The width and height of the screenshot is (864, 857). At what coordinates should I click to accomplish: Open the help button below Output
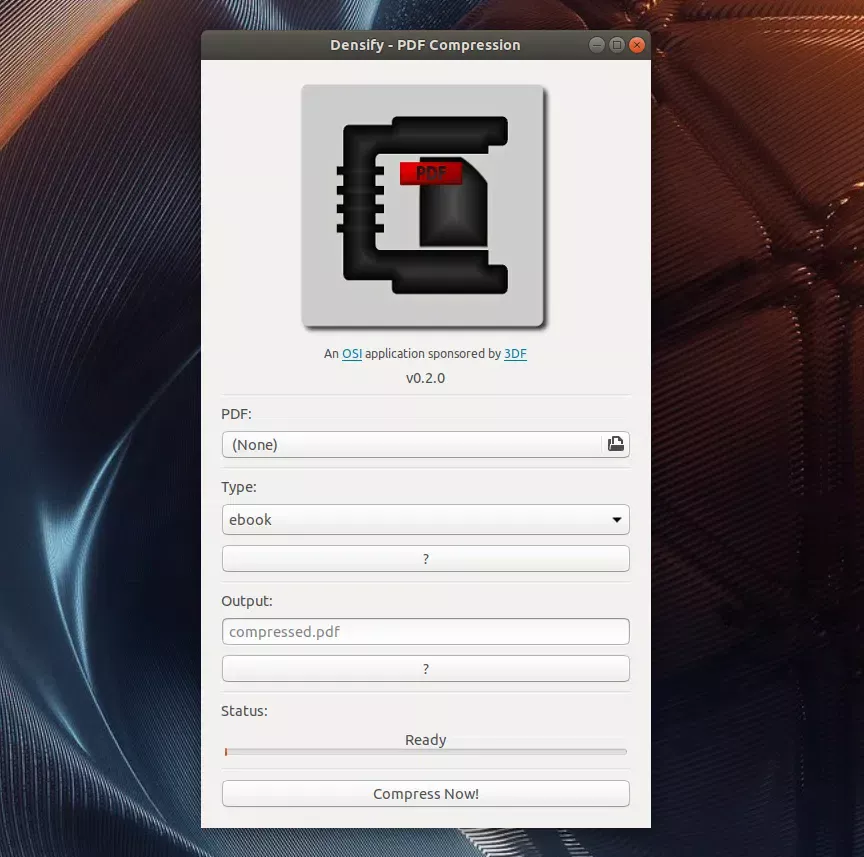(x=425, y=669)
